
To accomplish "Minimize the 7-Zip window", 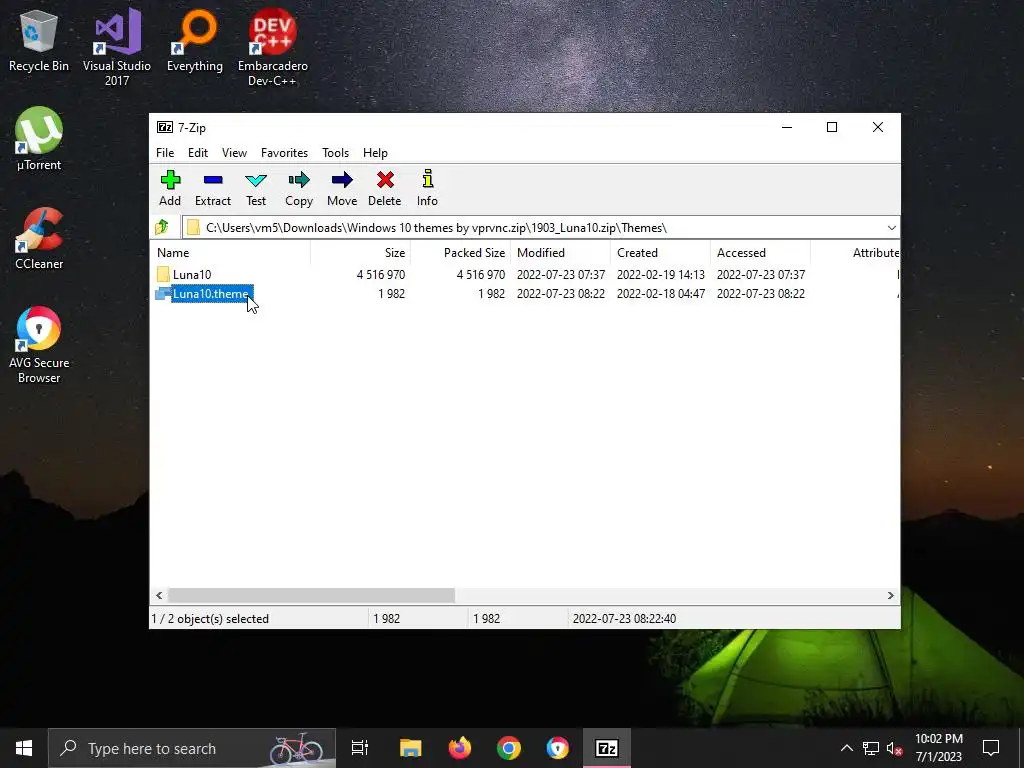I will click(x=787, y=127).
